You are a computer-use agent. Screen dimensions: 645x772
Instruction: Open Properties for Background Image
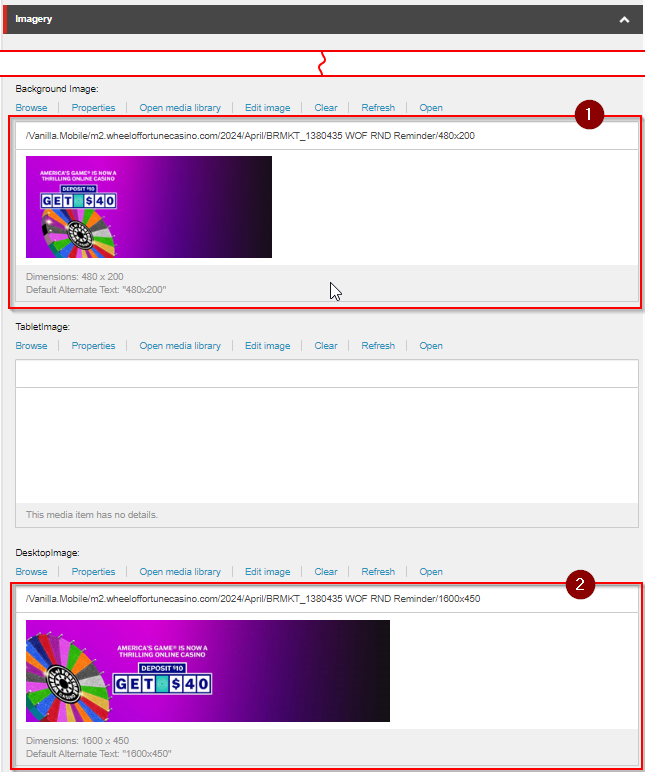[93, 108]
